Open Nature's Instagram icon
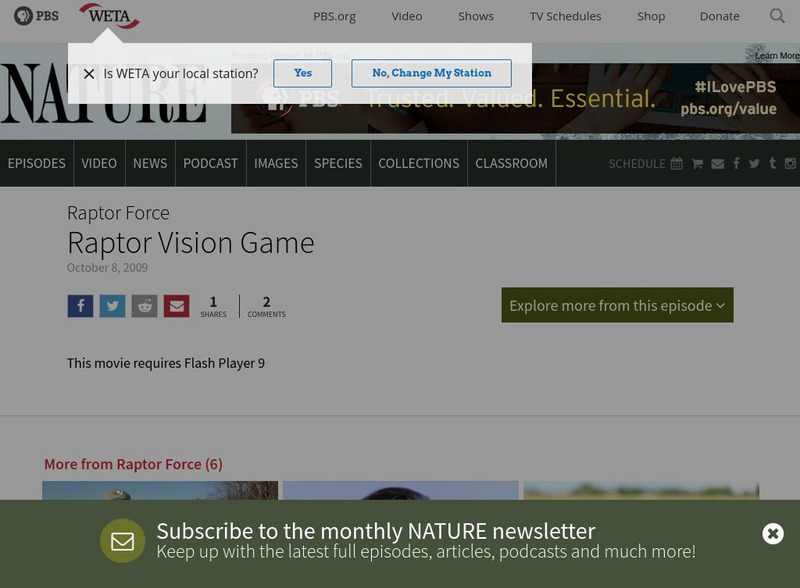Viewport: 800px width, 588px height. 792,163
